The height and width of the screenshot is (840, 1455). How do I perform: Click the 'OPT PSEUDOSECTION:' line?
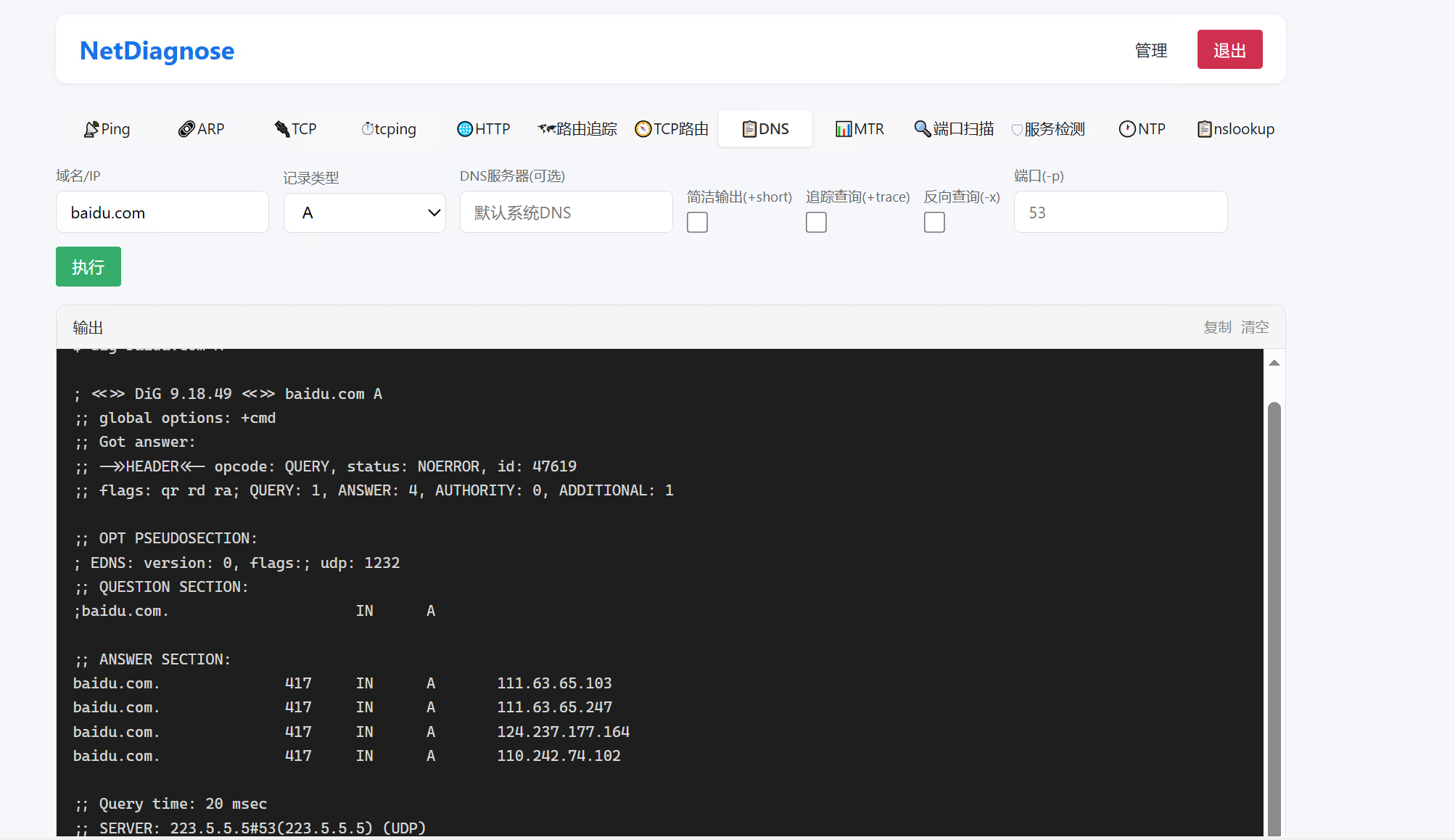165,538
